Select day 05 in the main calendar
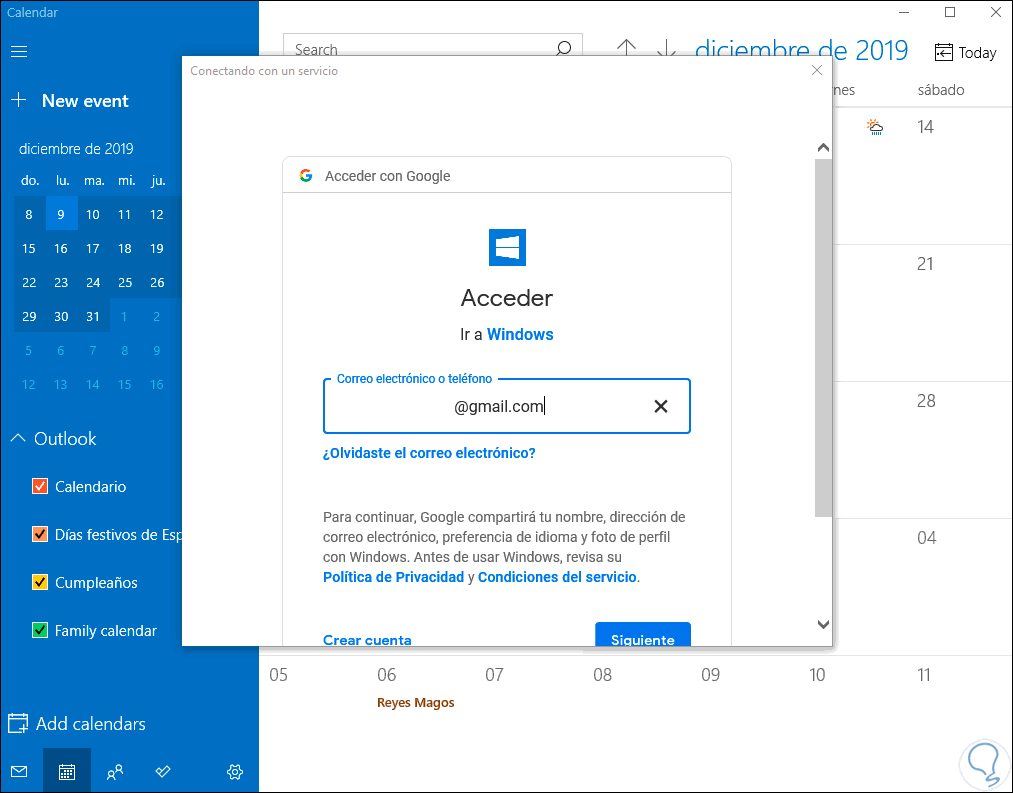This screenshot has height=793, width=1013. click(278, 675)
